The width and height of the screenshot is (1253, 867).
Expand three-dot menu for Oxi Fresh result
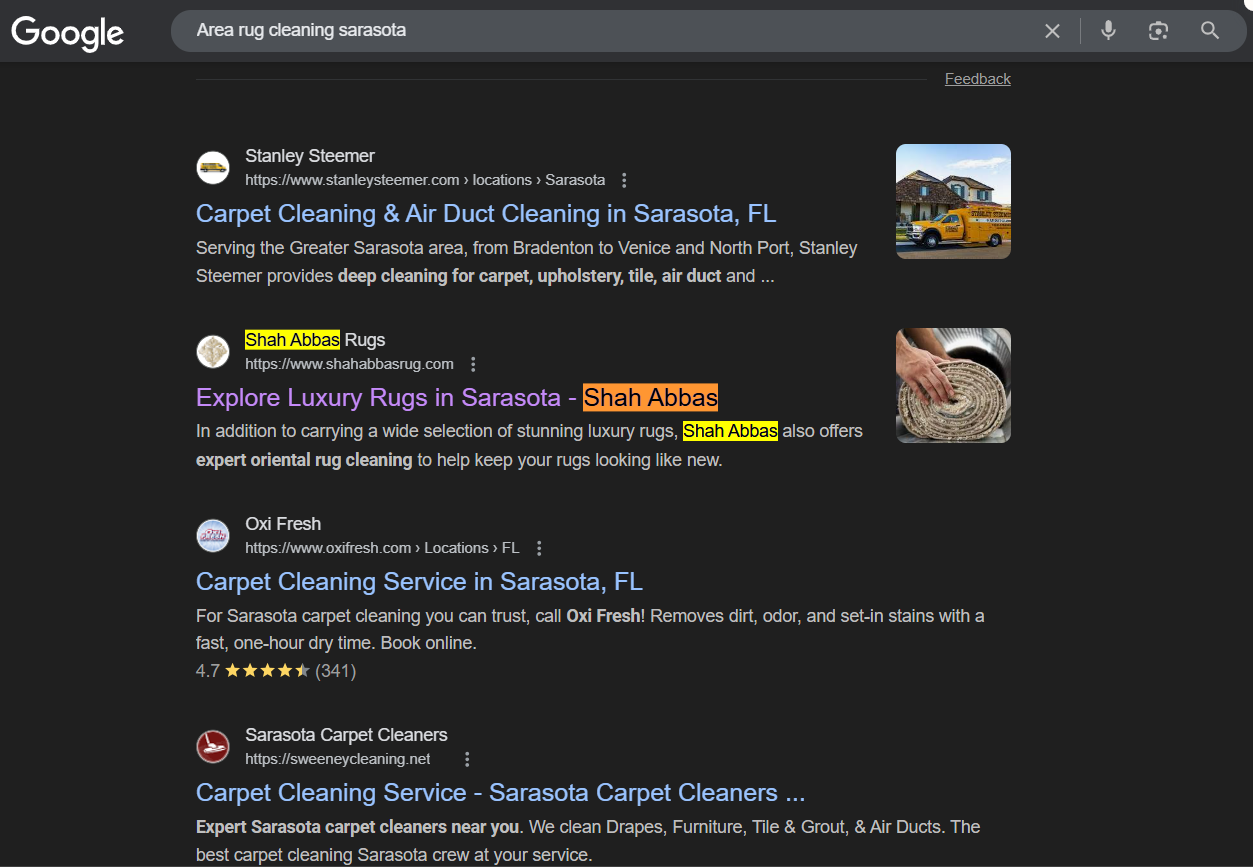point(539,549)
